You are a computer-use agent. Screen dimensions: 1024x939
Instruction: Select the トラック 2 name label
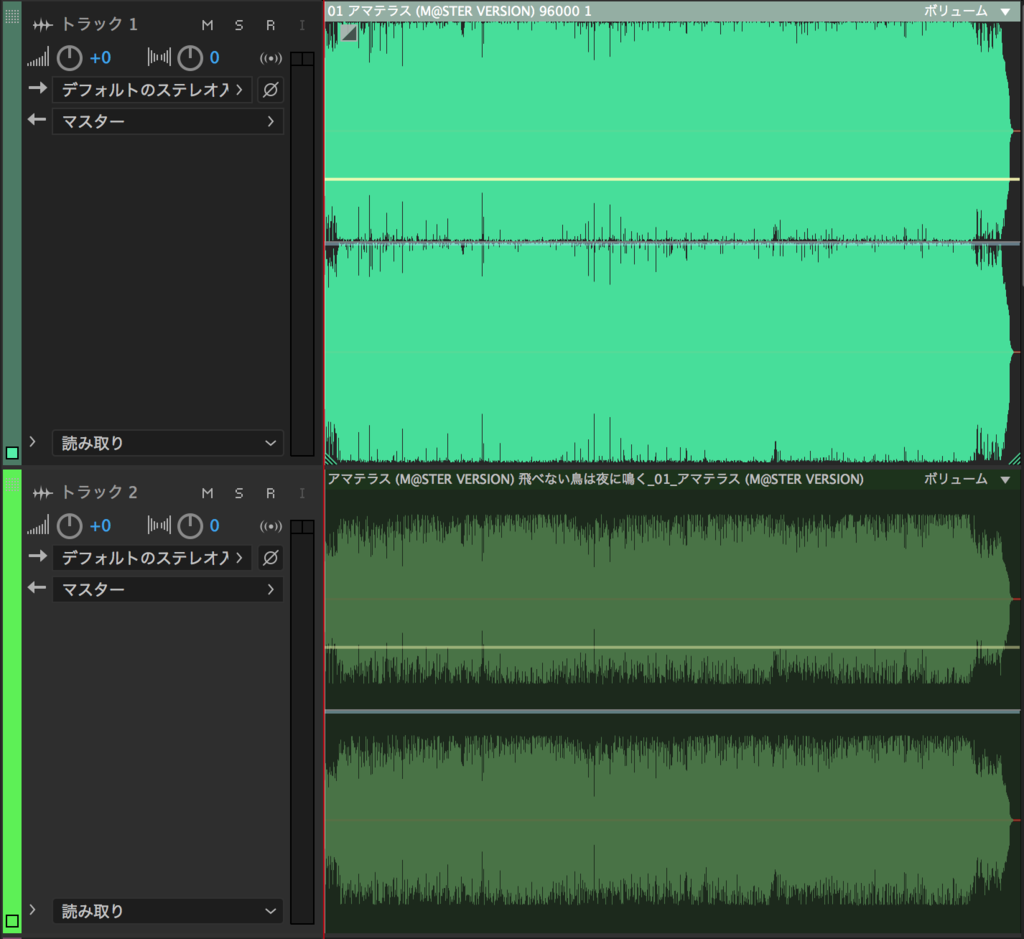[x=99, y=493]
